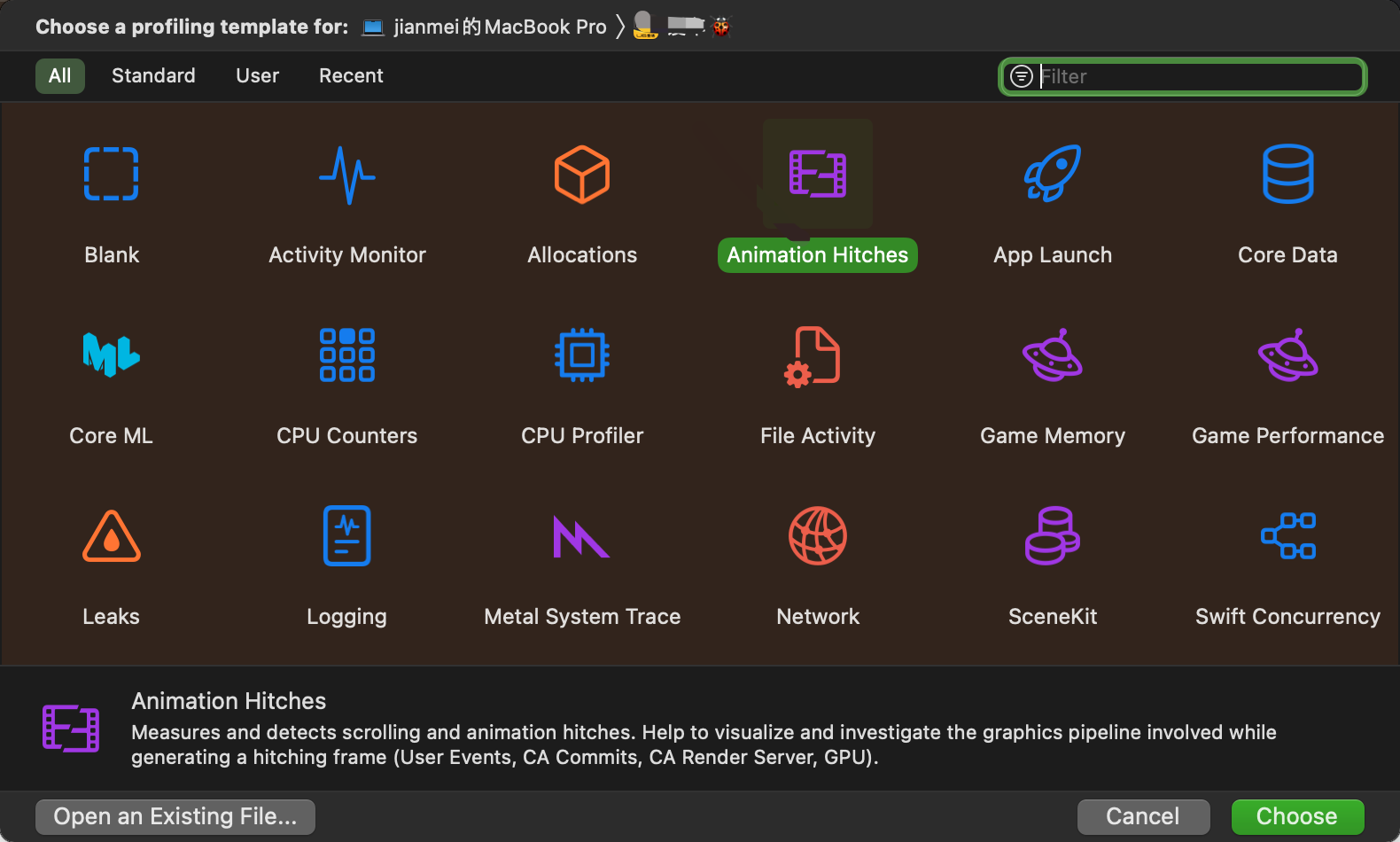Image resolution: width=1400 pixels, height=842 pixels.
Task: Choose the Metal System Trace icon
Action: 582,536
